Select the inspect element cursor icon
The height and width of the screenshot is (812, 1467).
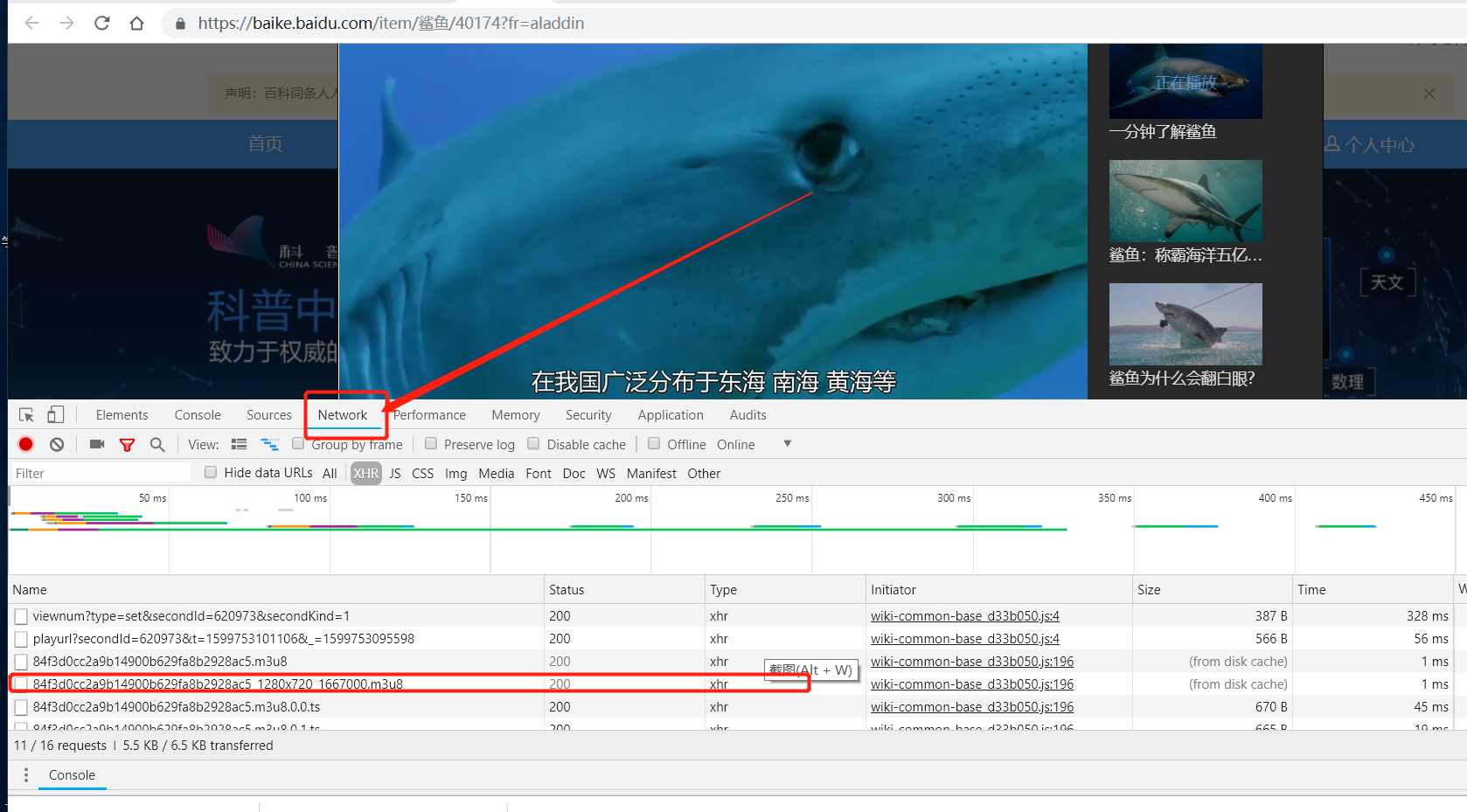25,413
